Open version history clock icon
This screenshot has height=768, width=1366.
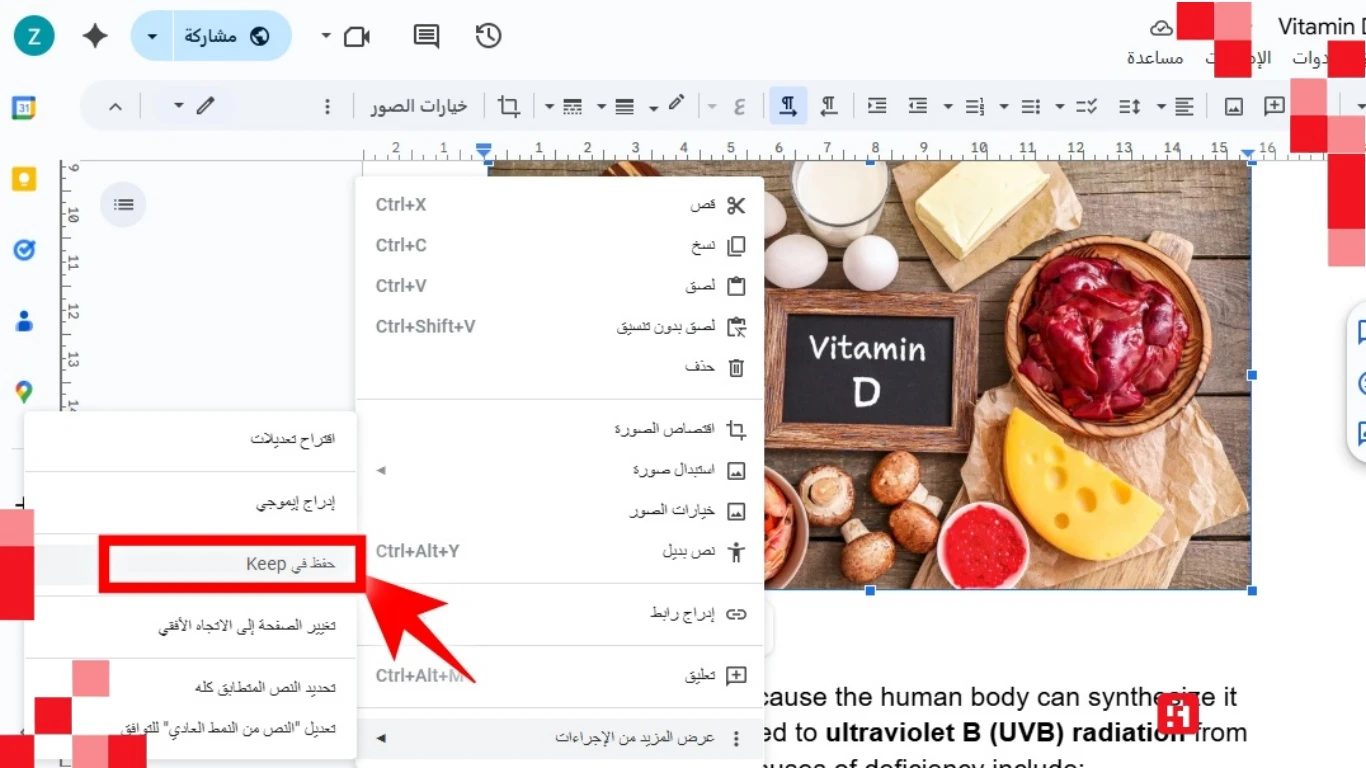pyautogui.click(x=488, y=37)
